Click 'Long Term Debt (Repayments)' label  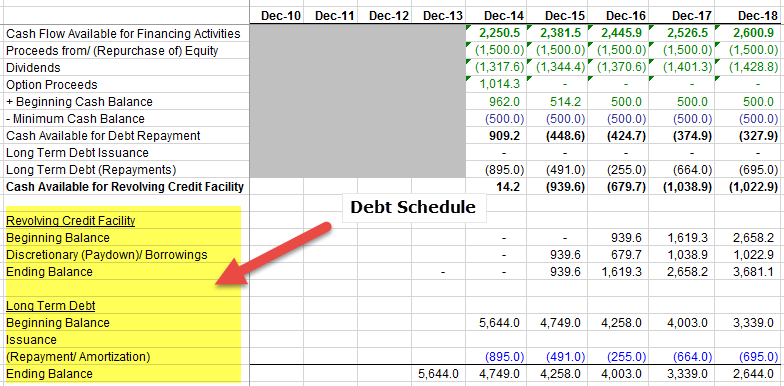coord(91,170)
